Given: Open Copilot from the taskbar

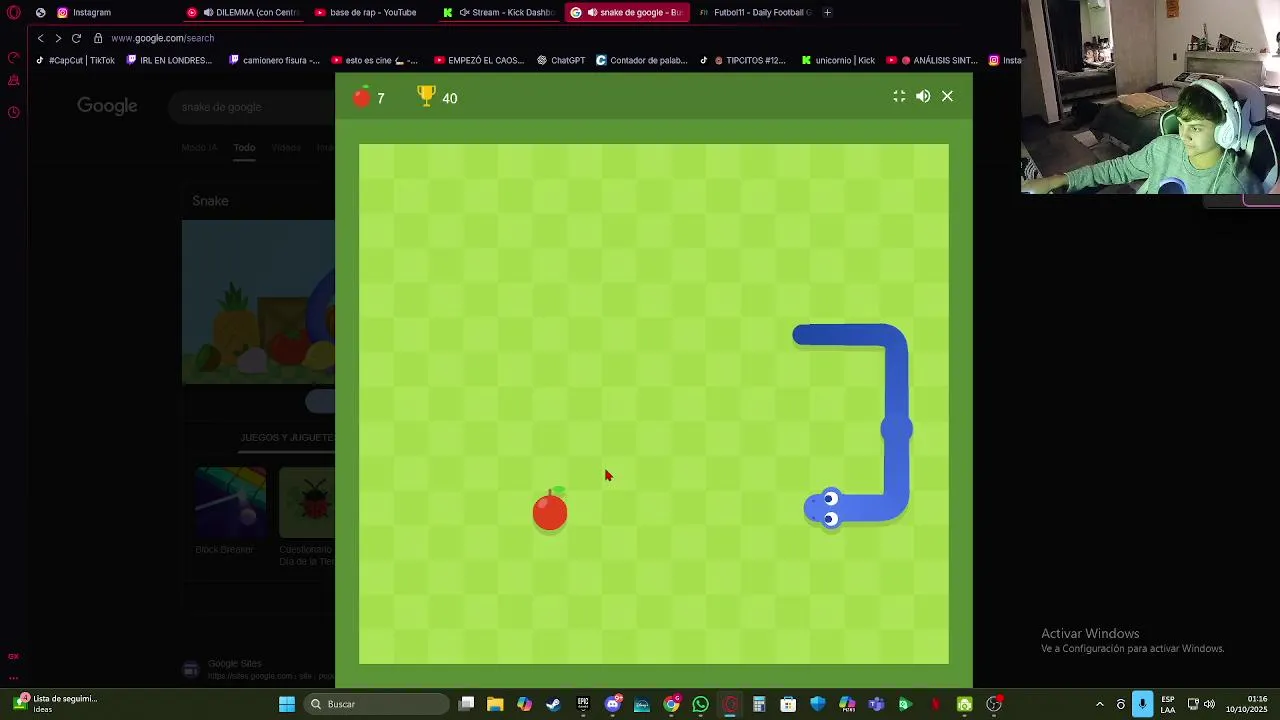Looking at the screenshot, I should pos(524,704).
